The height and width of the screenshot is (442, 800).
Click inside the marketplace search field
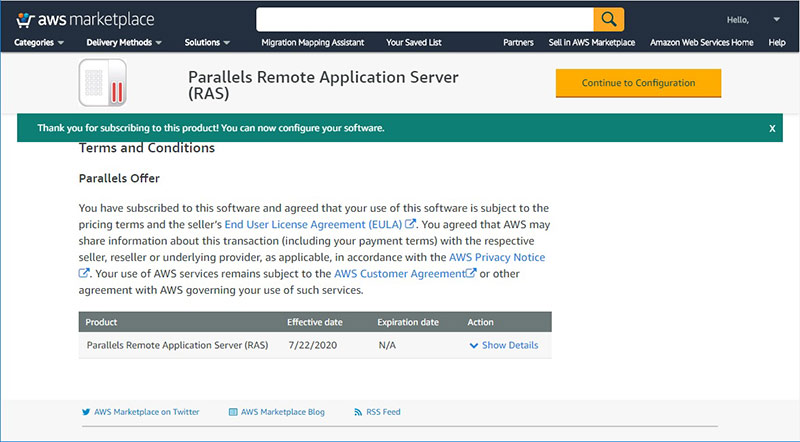click(425, 19)
